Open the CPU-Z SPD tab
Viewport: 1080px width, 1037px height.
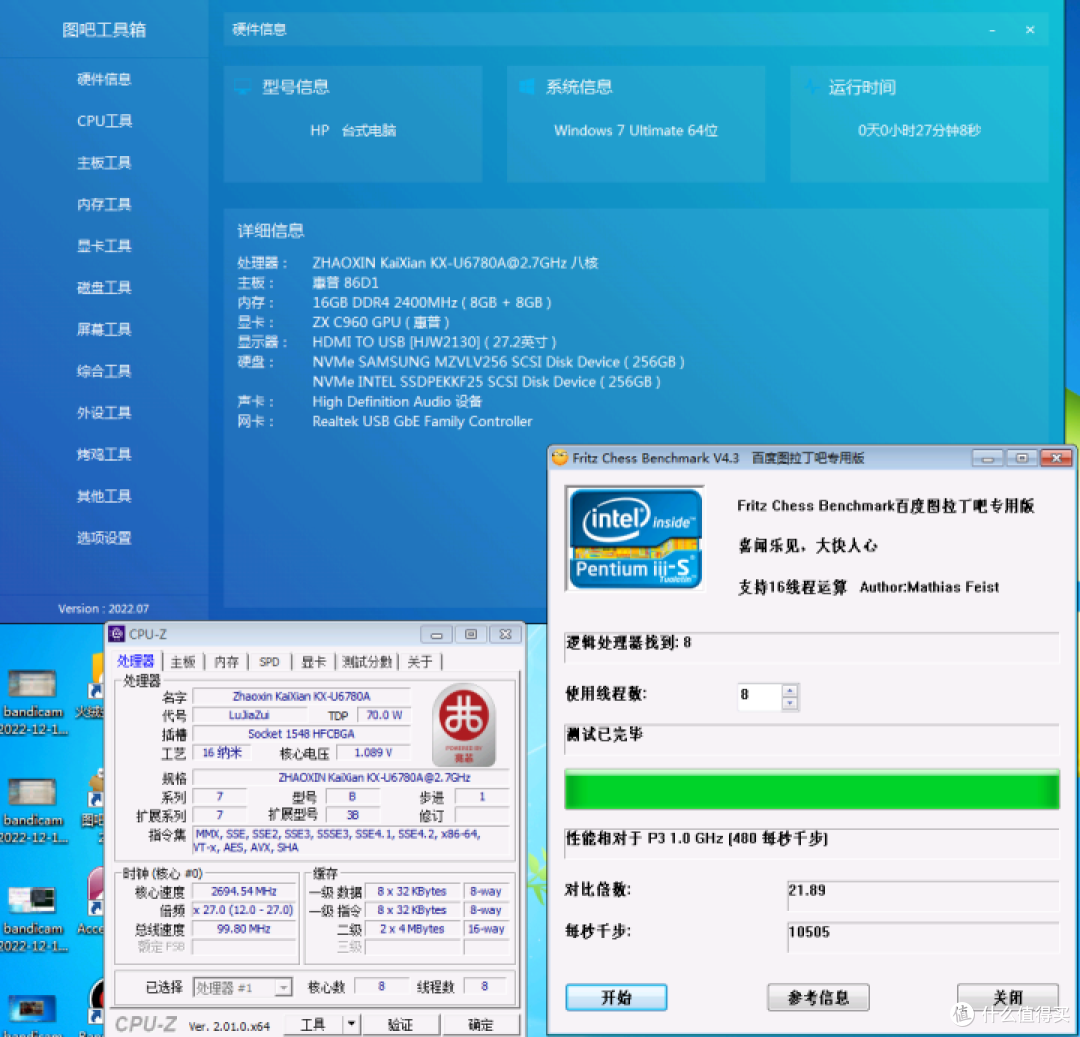tap(269, 662)
